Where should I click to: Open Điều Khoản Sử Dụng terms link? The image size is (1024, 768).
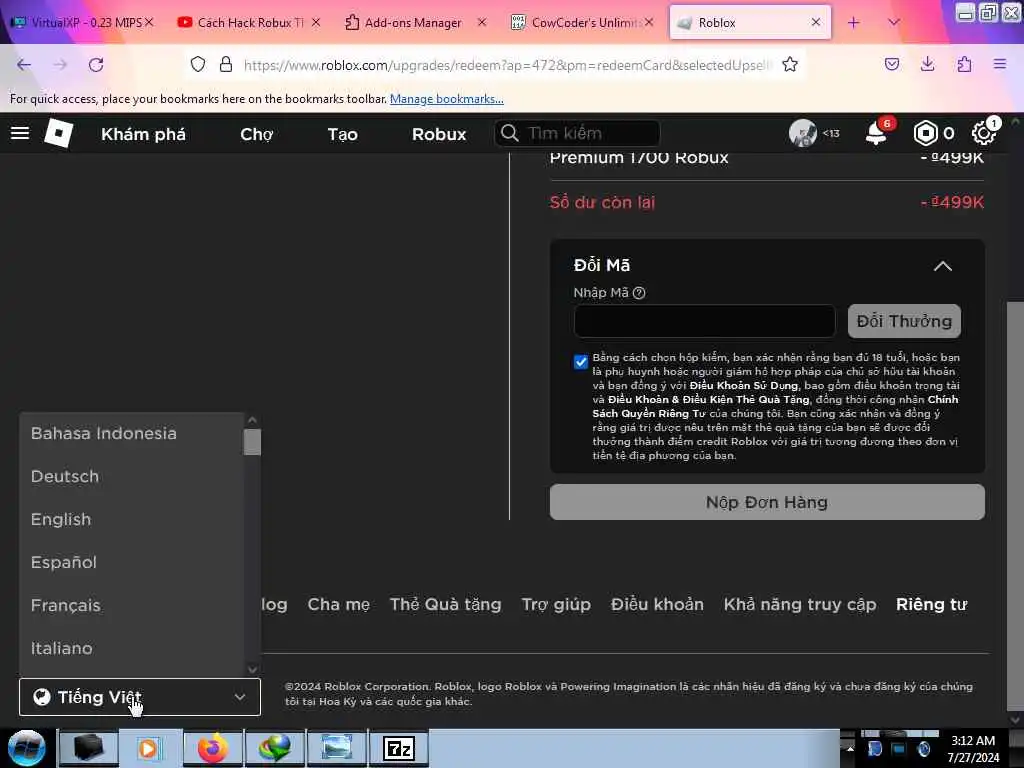(x=744, y=385)
